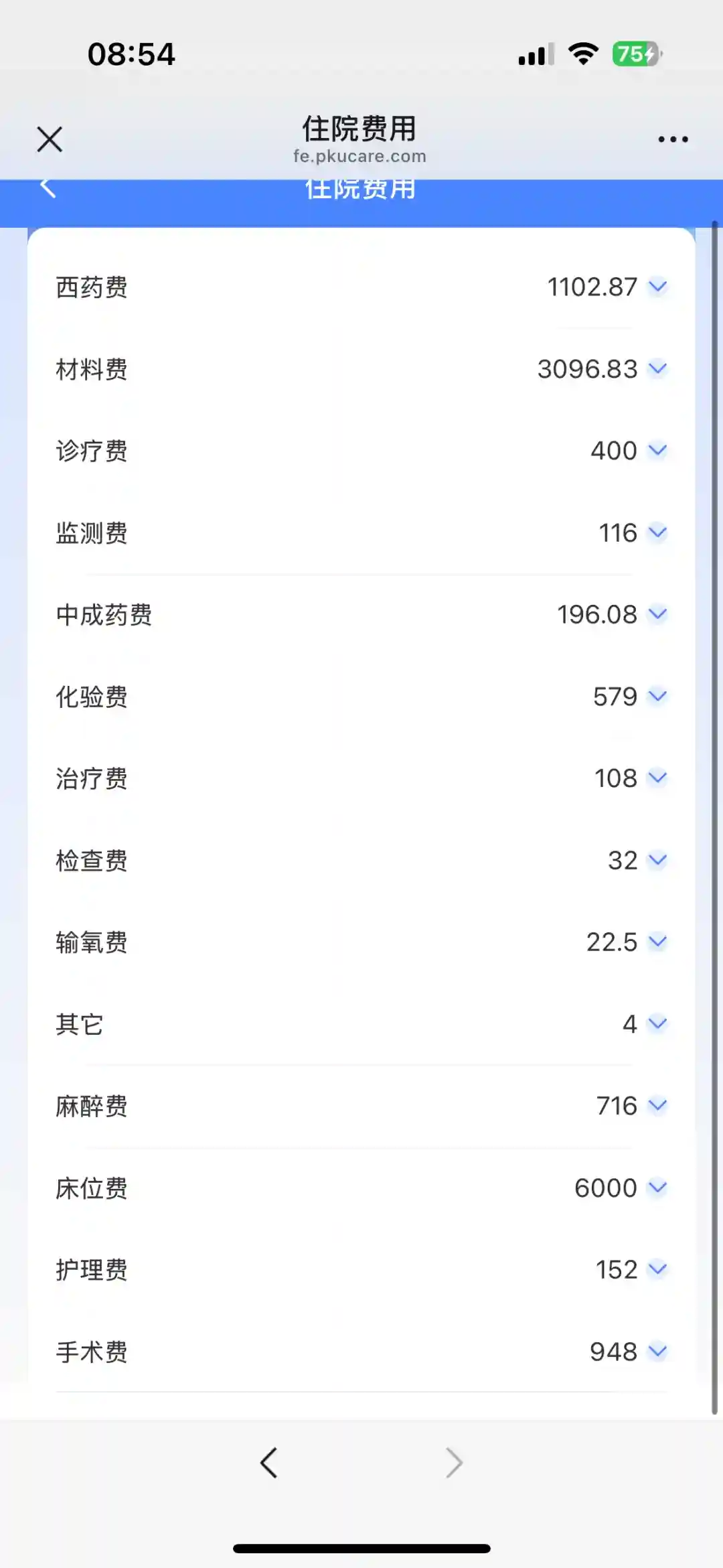Open the three-dot more options menu

673,139
